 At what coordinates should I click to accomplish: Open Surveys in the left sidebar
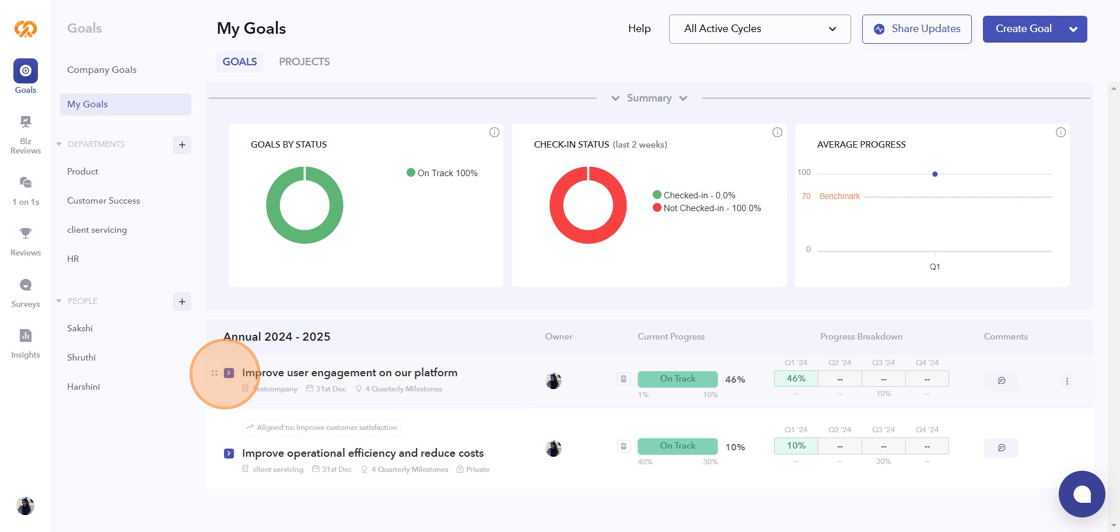(x=26, y=292)
